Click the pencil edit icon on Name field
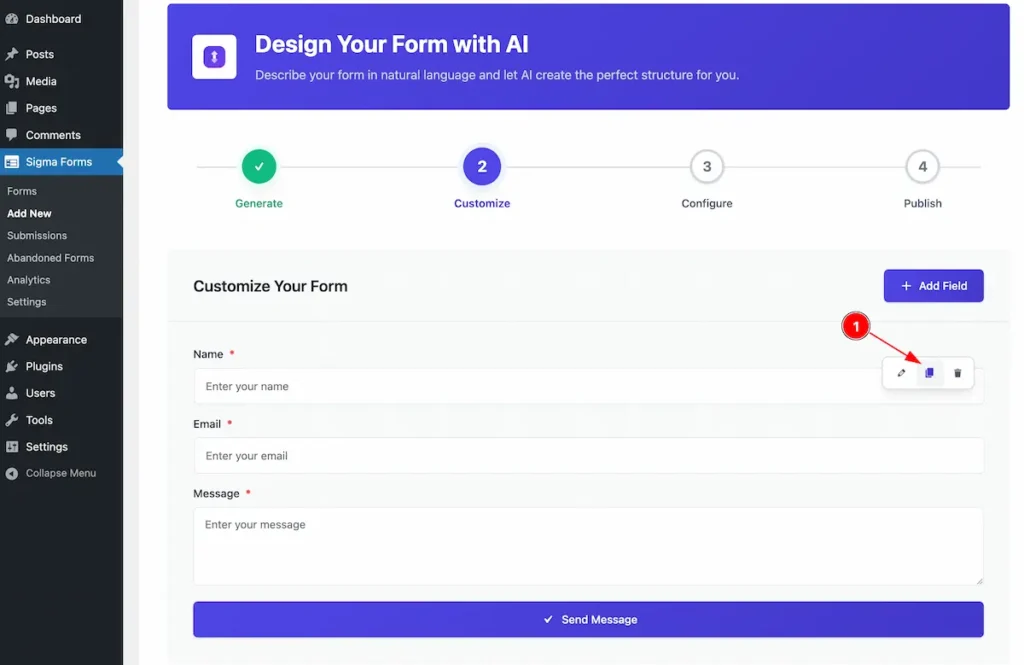Screen dimensions: 1024x665 pyautogui.click(x=901, y=373)
